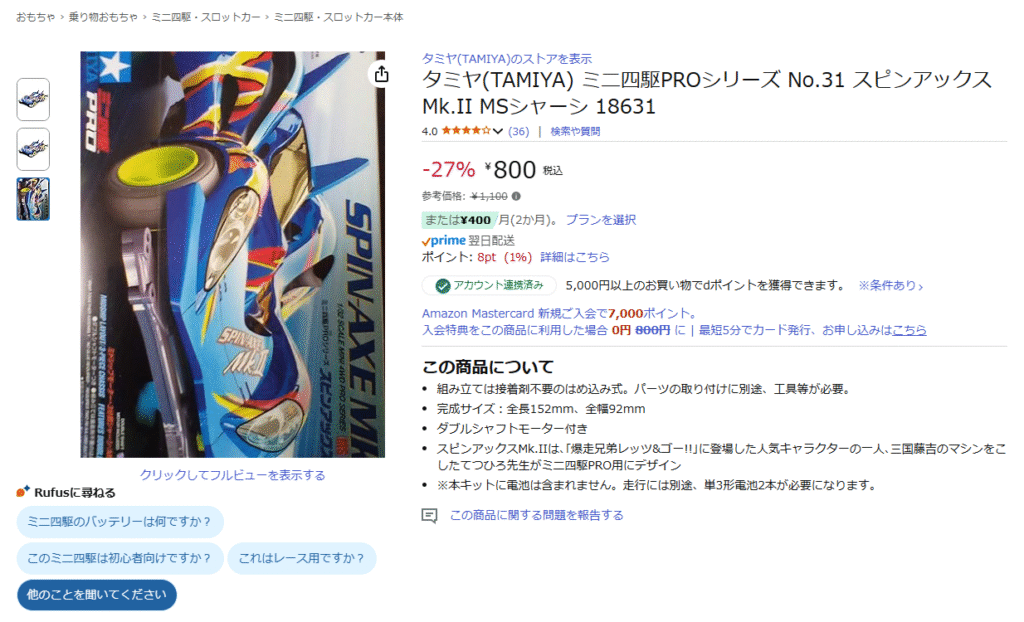This screenshot has height=622, width=1024.
Task: Open タミヤ(TAMIYA)のストアを表示 link
Action: pos(507,59)
